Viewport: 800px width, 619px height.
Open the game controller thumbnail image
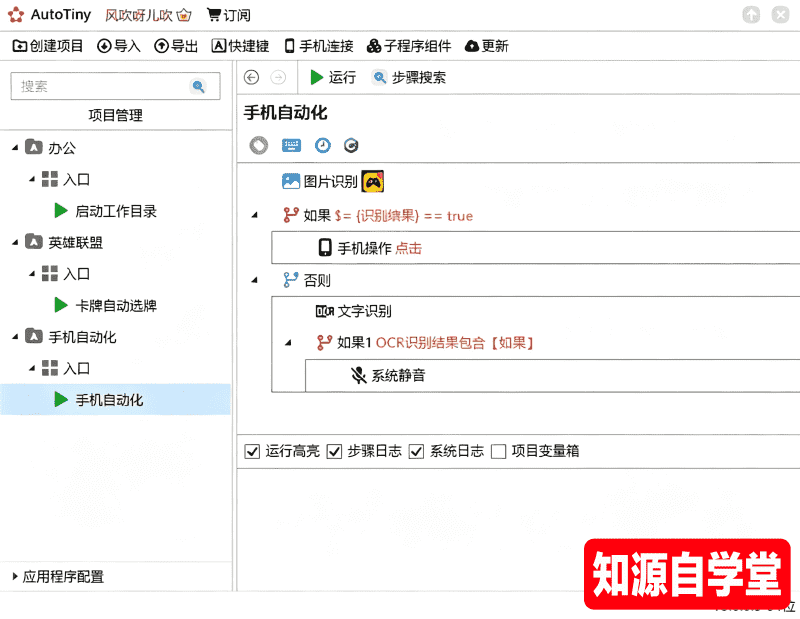(373, 181)
